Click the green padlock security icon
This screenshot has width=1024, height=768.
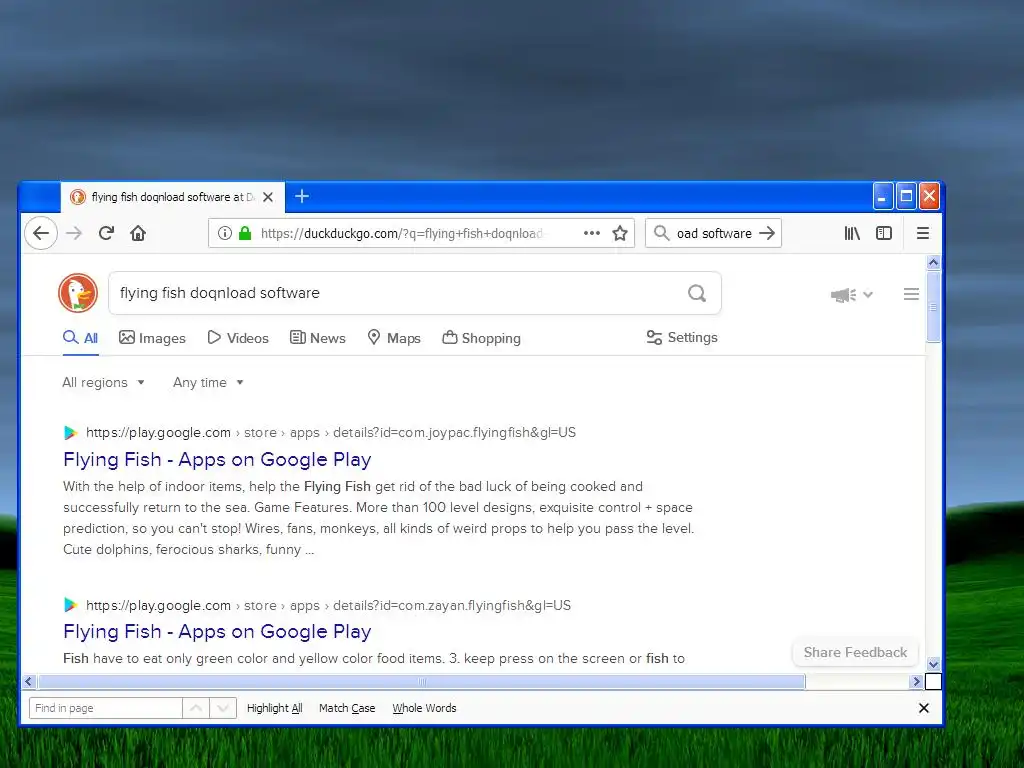[x=245, y=233]
